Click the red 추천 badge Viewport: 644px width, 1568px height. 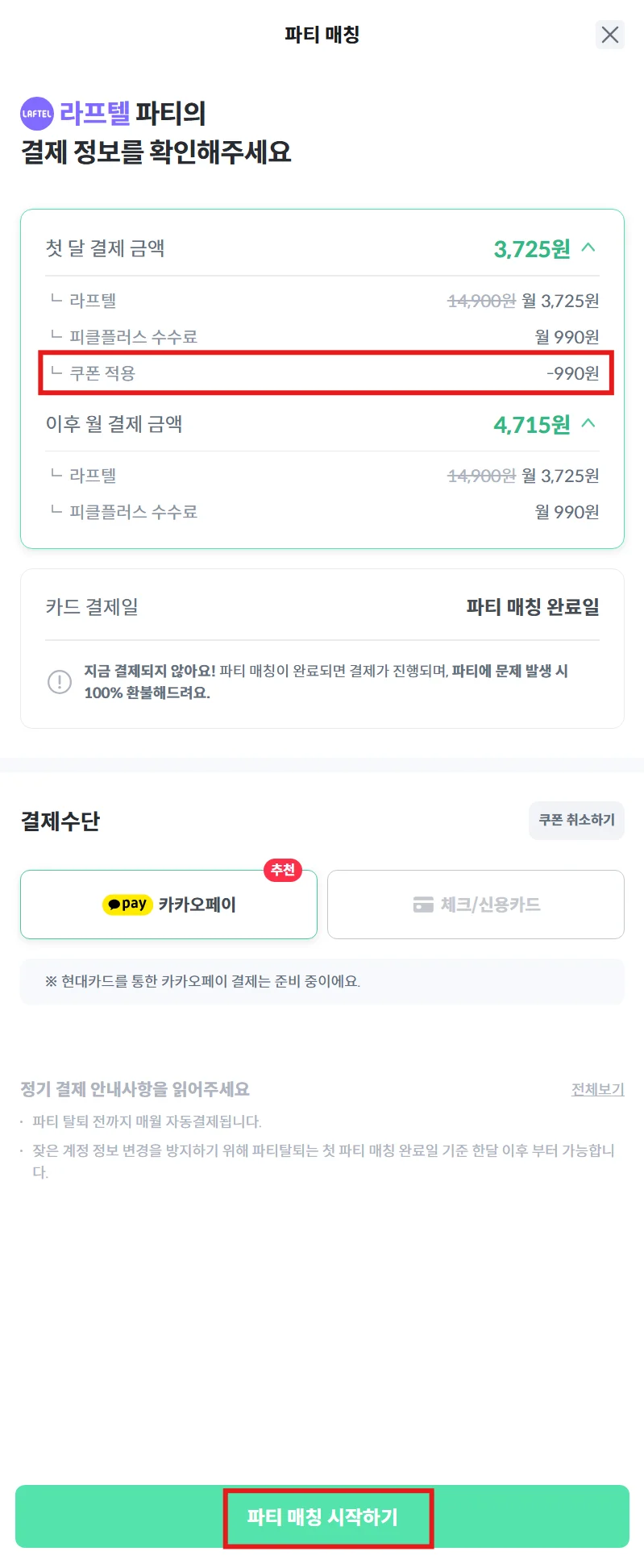283,870
